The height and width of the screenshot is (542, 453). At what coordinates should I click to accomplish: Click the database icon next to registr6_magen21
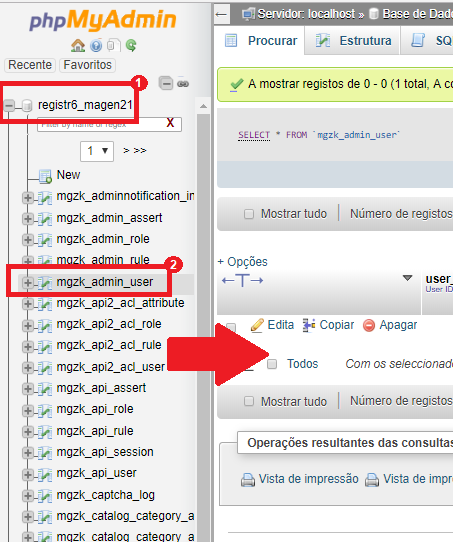point(27,105)
